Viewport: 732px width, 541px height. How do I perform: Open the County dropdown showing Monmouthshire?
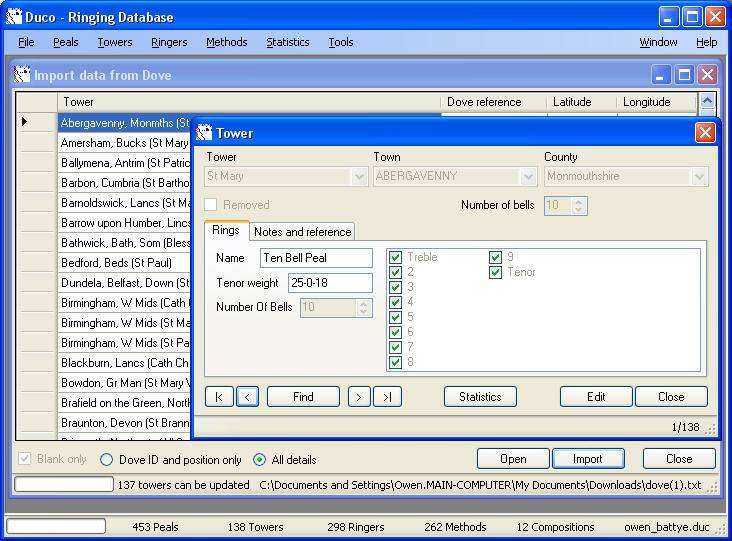[700, 177]
